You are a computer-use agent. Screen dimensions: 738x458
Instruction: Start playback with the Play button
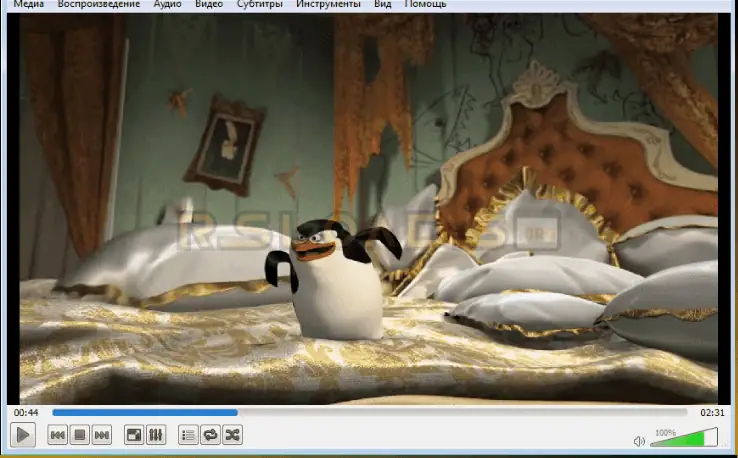click(23, 434)
